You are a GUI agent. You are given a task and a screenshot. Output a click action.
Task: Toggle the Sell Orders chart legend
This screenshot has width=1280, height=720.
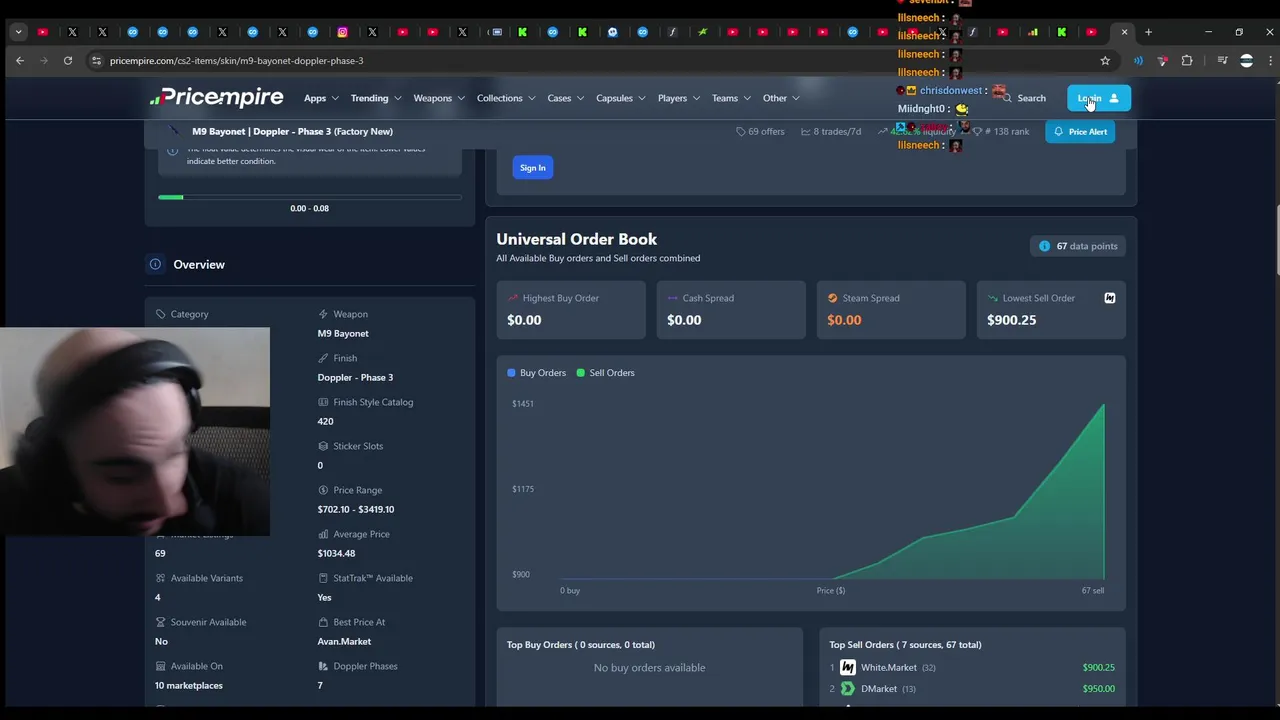coord(605,373)
